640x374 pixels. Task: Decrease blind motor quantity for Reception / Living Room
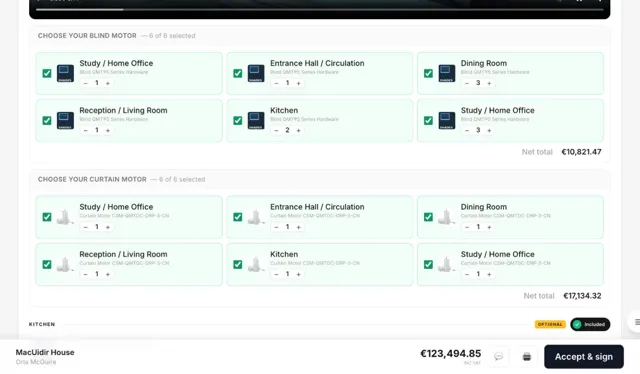point(86,130)
